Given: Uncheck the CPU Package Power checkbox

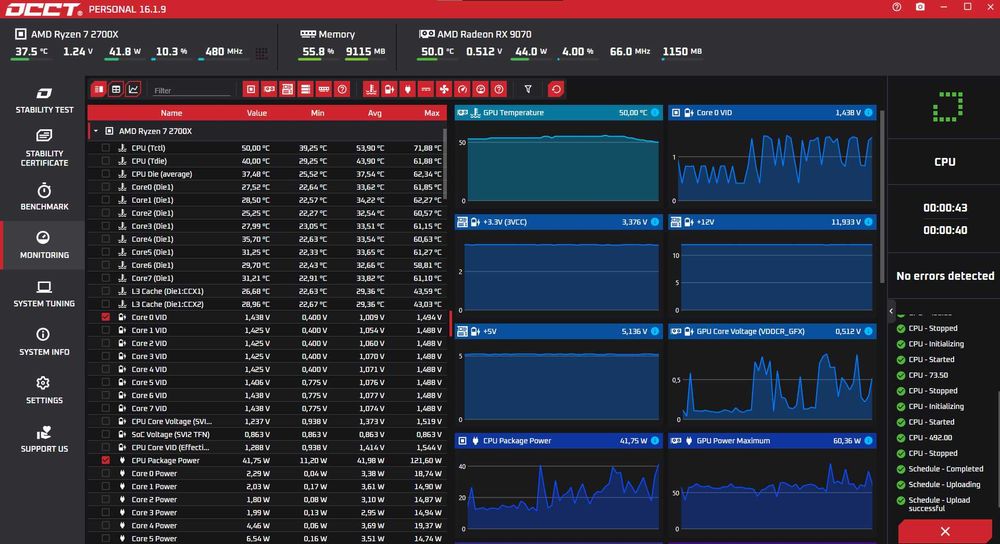Looking at the screenshot, I should tap(105, 460).
